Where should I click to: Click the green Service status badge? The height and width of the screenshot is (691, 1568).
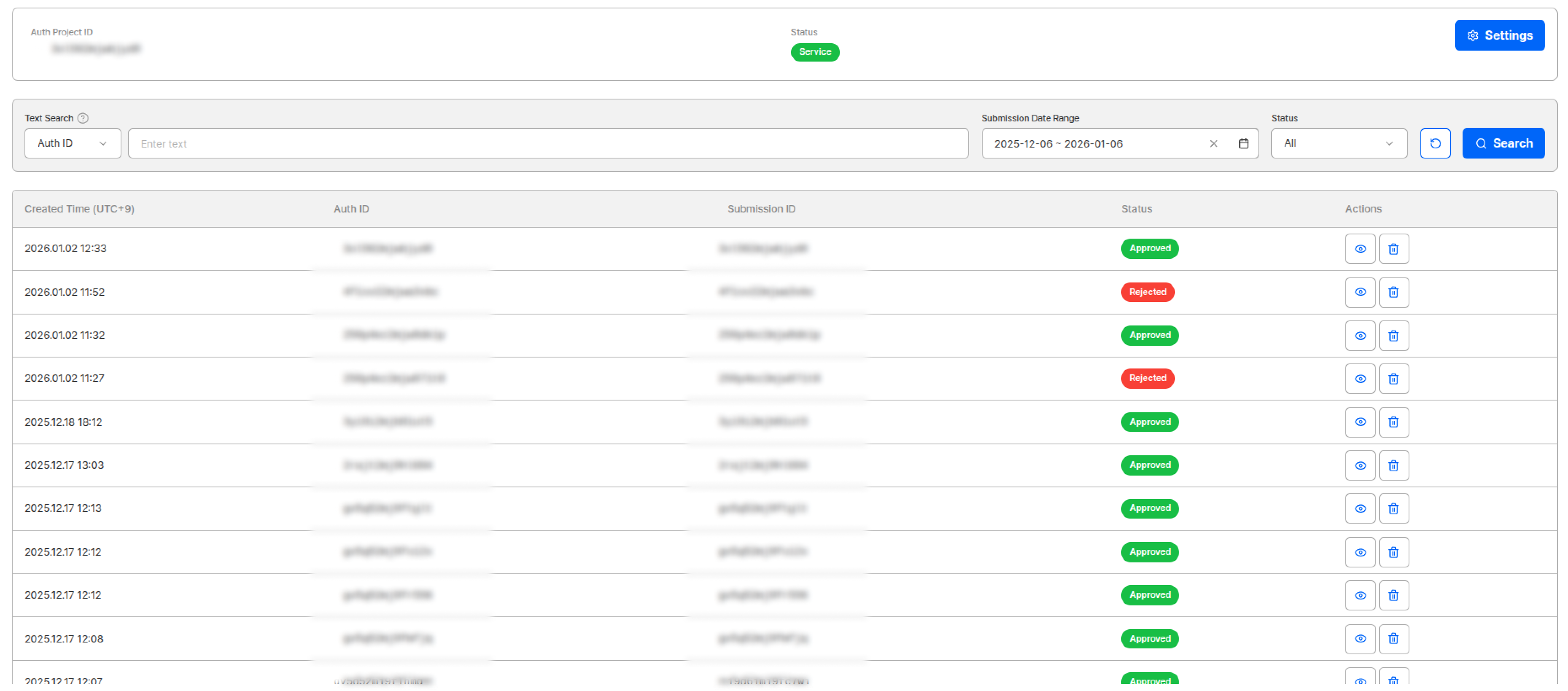click(x=815, y=52)
